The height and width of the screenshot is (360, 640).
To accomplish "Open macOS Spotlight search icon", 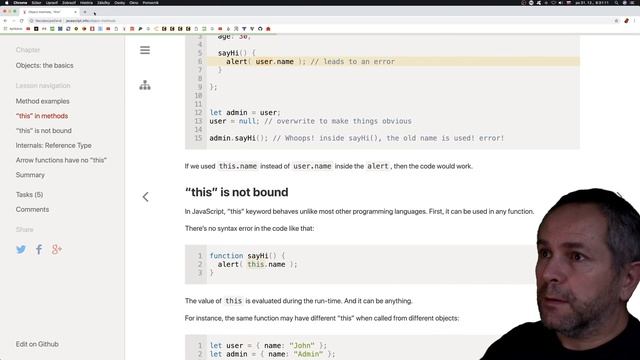I will click(616, 3).
